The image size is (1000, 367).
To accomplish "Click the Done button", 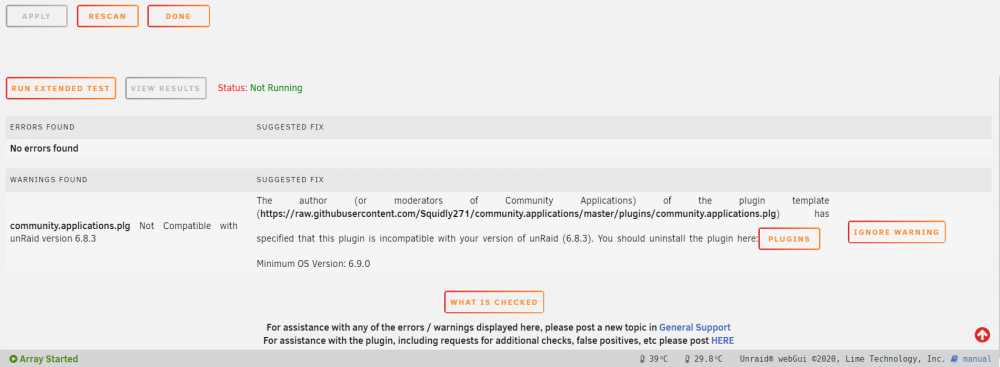I will [x=178, y=17].
